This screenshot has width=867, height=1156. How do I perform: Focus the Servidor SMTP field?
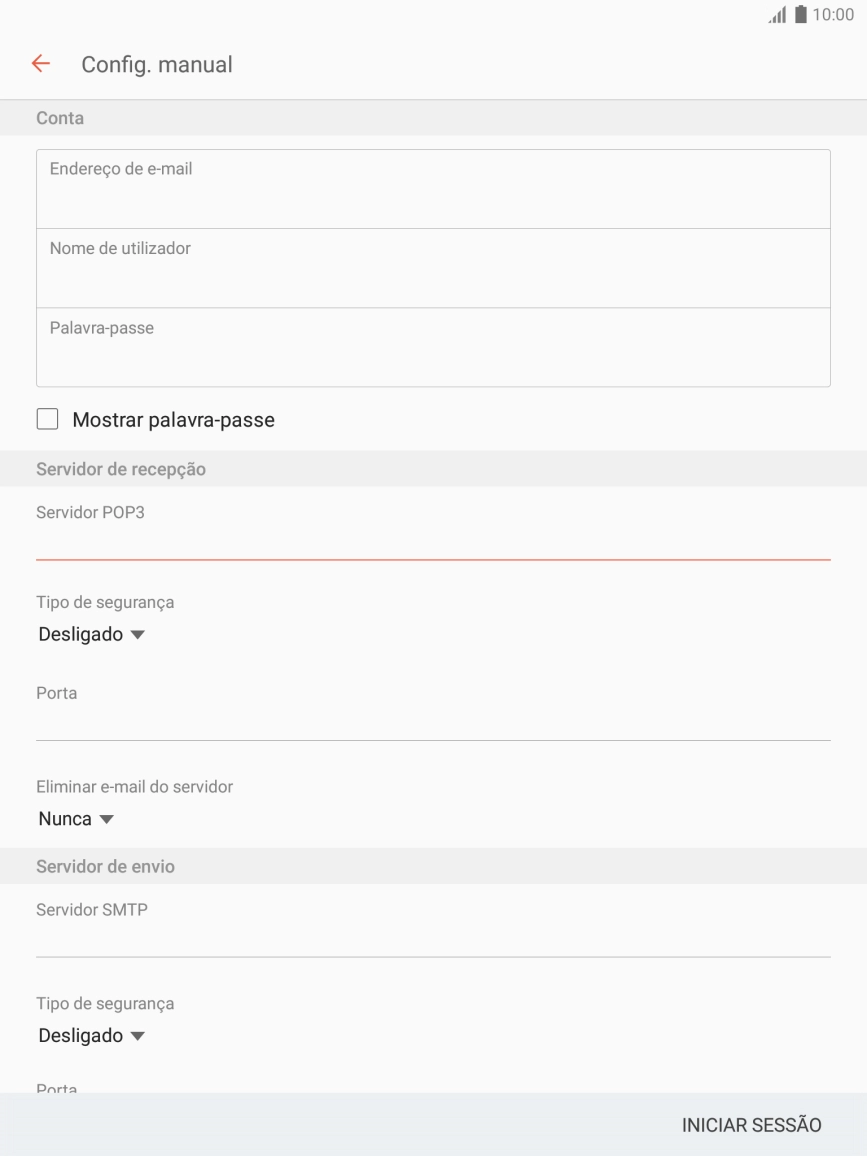(x=433, y=939)
